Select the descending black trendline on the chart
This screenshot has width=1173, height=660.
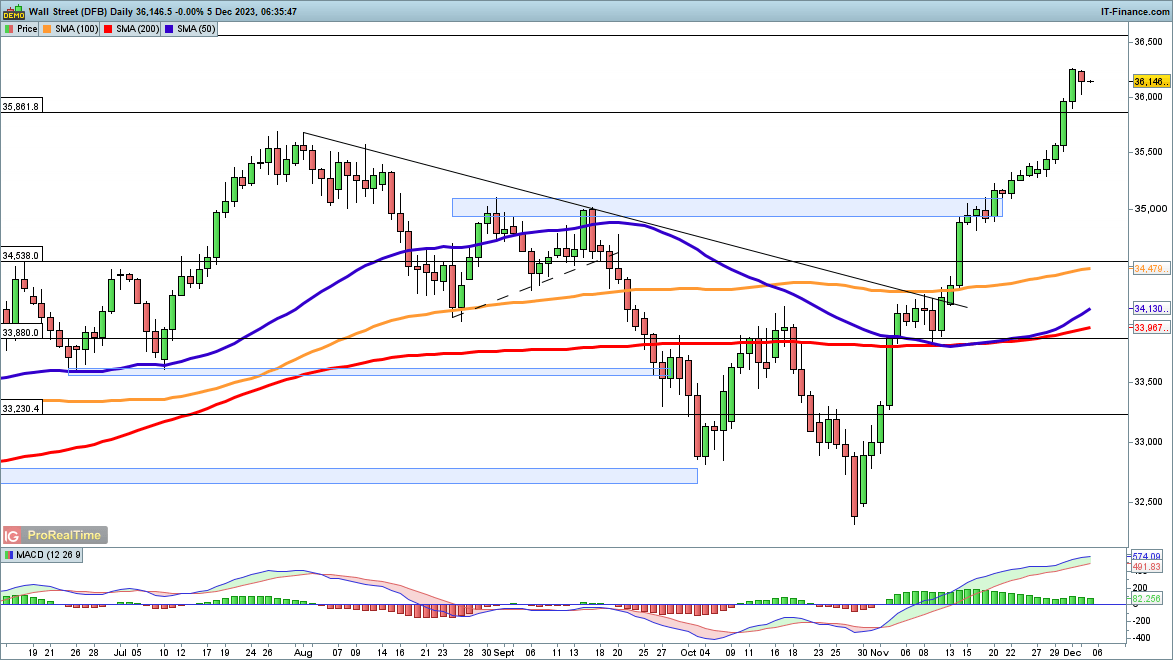point(634,220)
